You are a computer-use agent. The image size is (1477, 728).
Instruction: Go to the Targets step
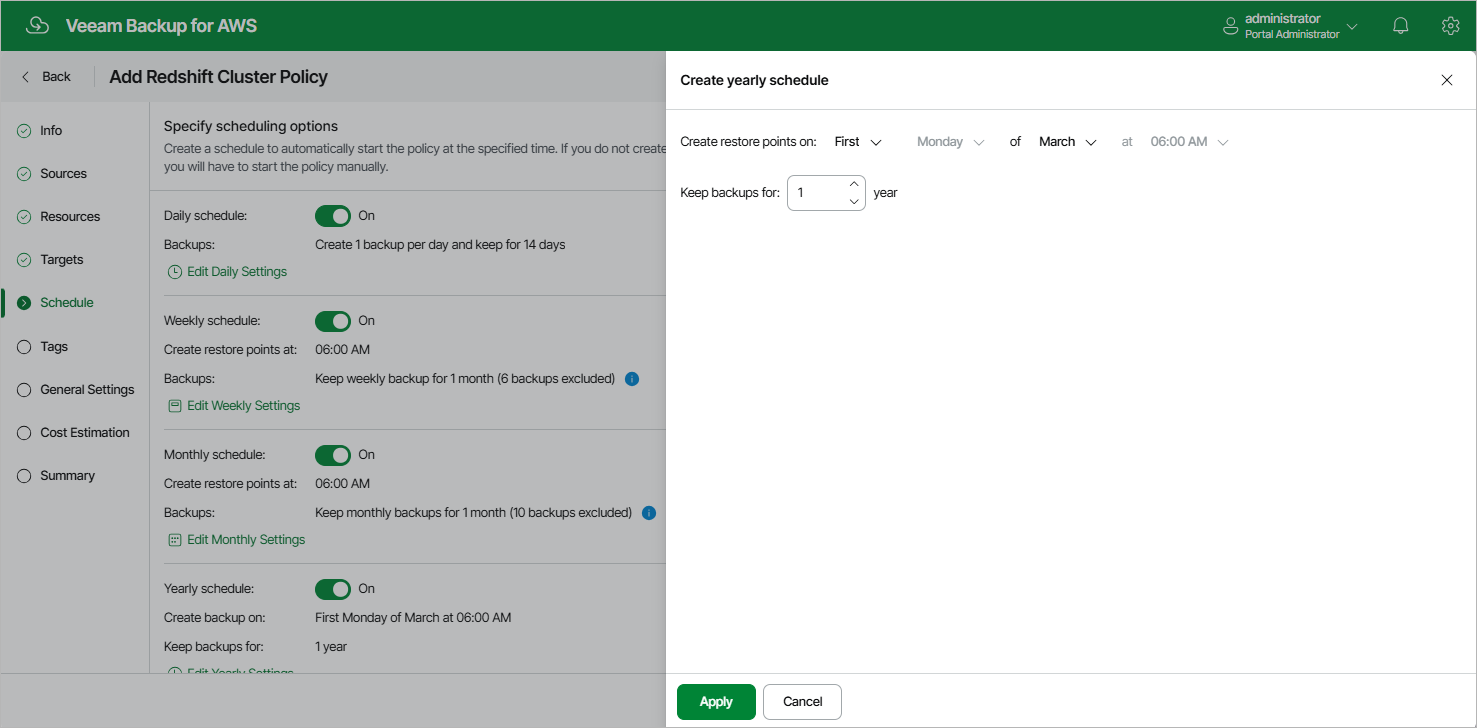62,260
